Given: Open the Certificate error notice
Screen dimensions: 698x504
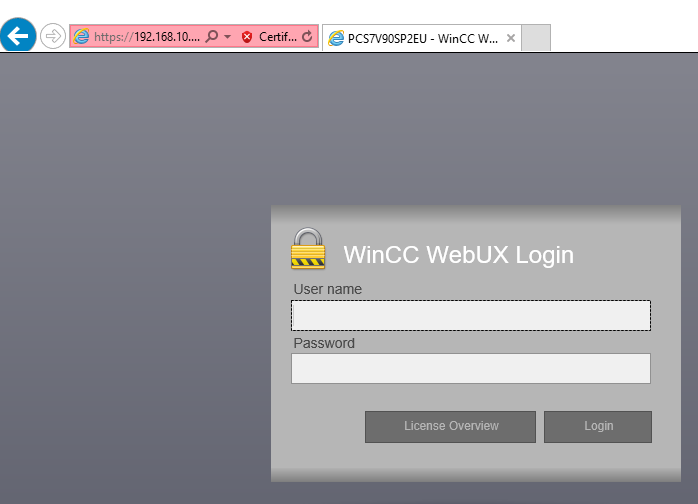Looking at the screenshot, I should 277,37.
